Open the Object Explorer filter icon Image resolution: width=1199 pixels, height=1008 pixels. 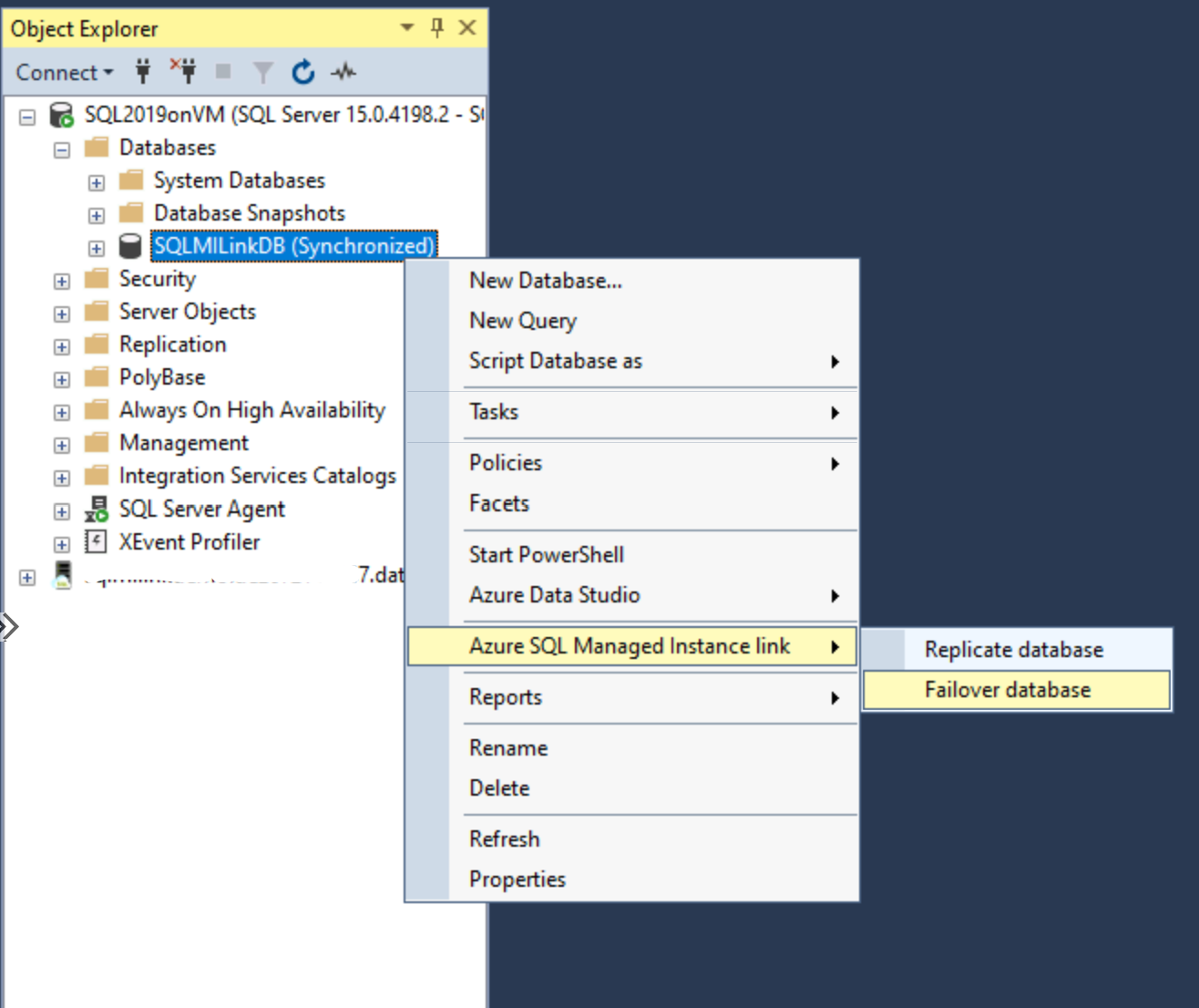264,71
